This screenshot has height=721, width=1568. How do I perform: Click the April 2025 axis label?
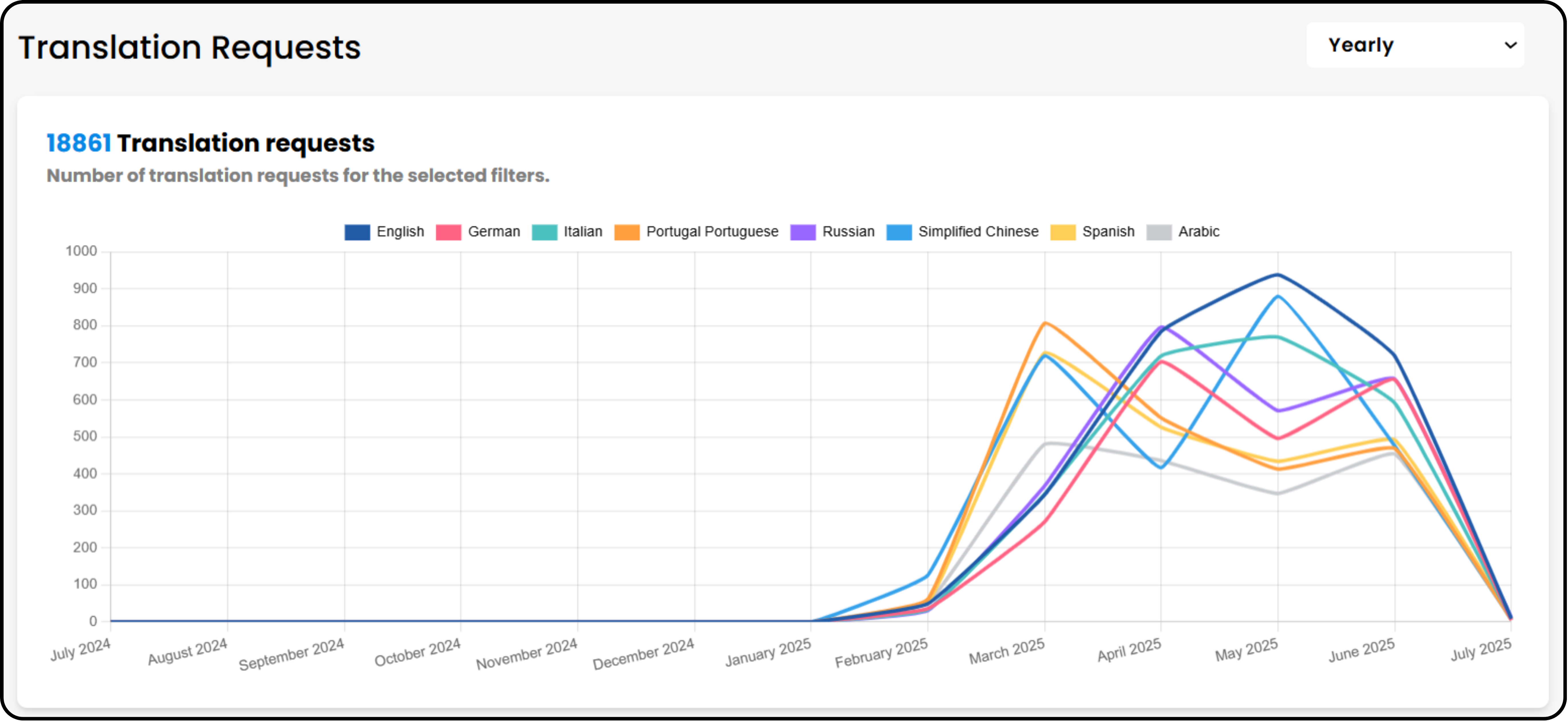(x=1129, y=650)
